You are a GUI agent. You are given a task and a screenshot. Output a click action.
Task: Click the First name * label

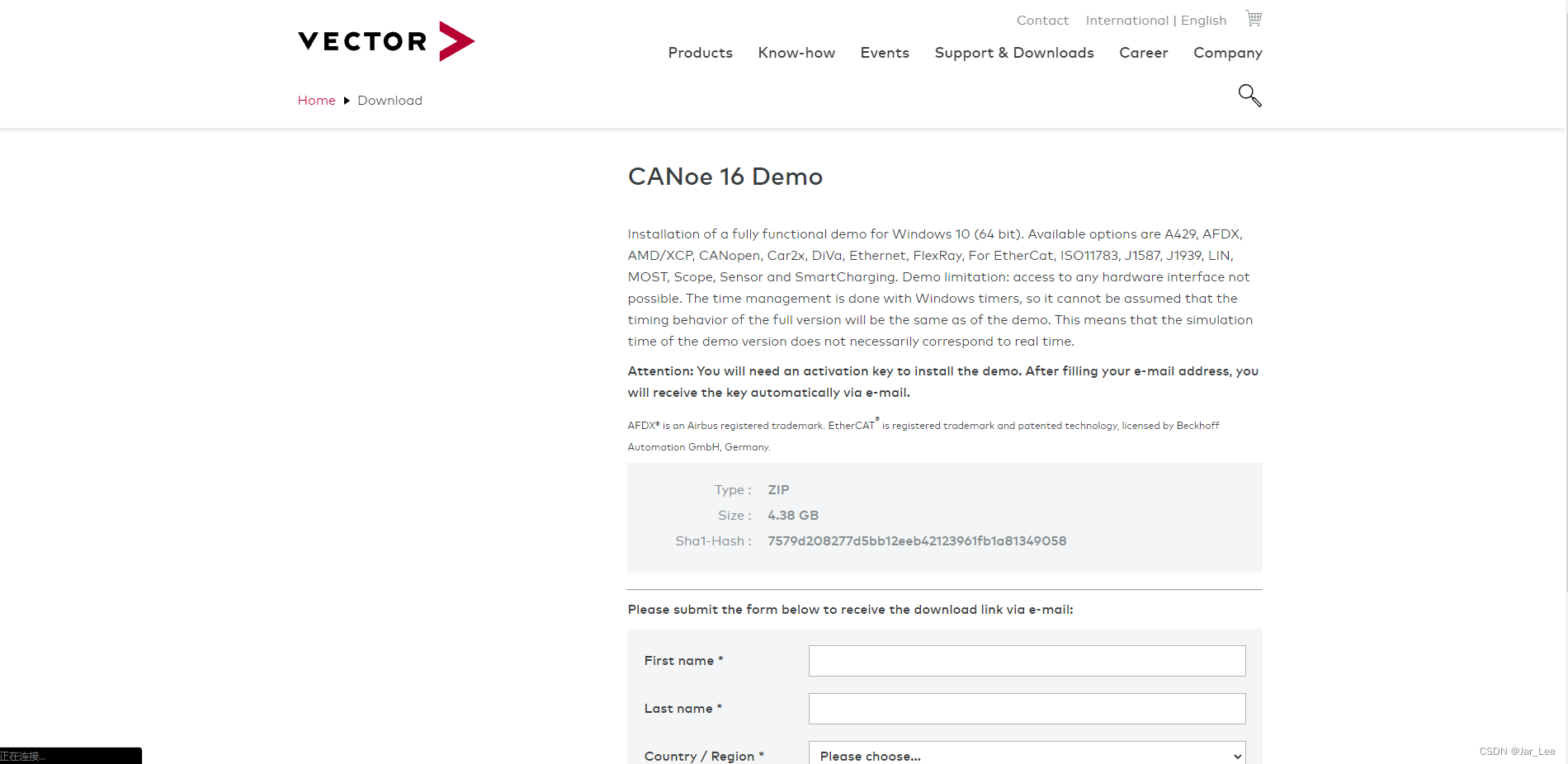[683, 661]
